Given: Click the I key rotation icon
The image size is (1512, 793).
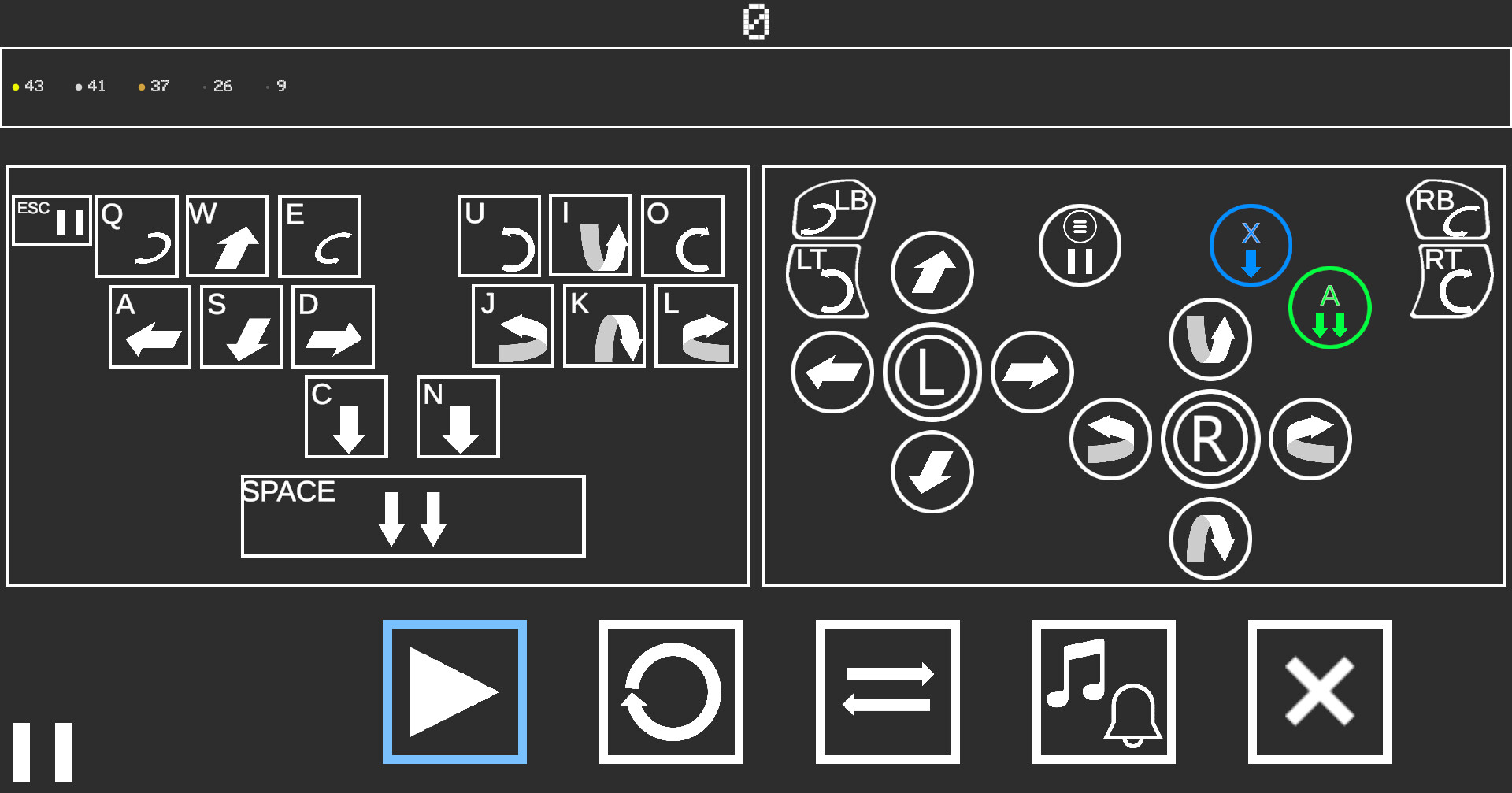Looking at the screenshot, I should coord(591,235).
